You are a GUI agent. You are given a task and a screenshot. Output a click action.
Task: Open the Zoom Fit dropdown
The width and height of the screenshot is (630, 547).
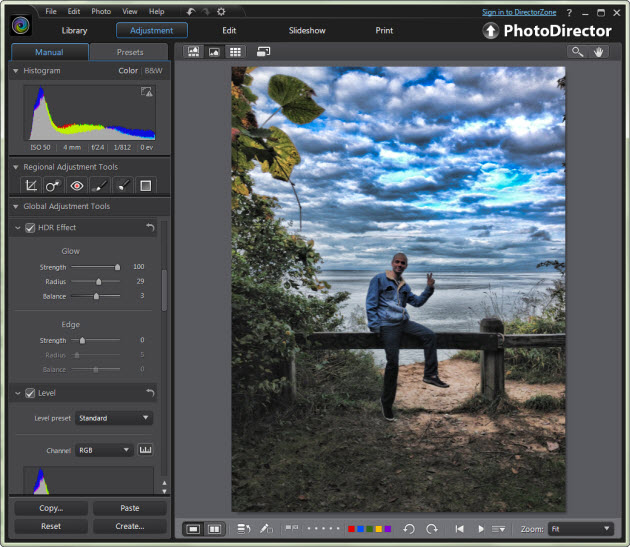pyautogui.click(x=579, y=528)
